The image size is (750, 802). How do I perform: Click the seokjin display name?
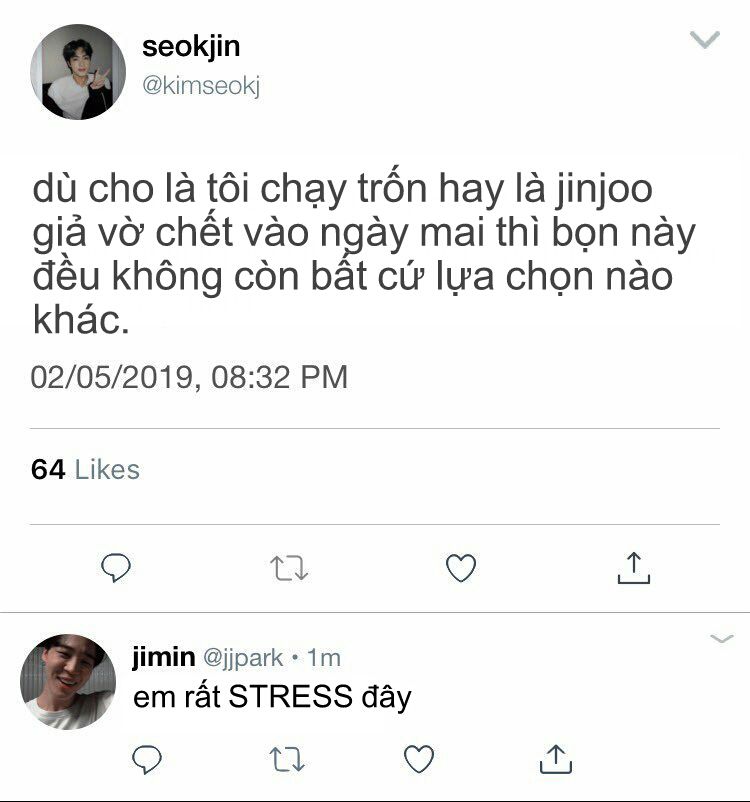coord(191,47)
